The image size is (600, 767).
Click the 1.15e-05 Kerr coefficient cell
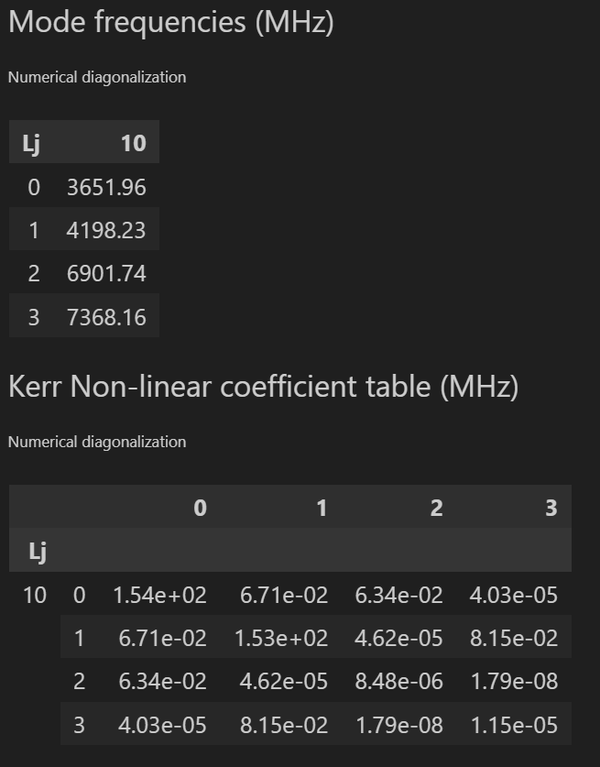513,724
